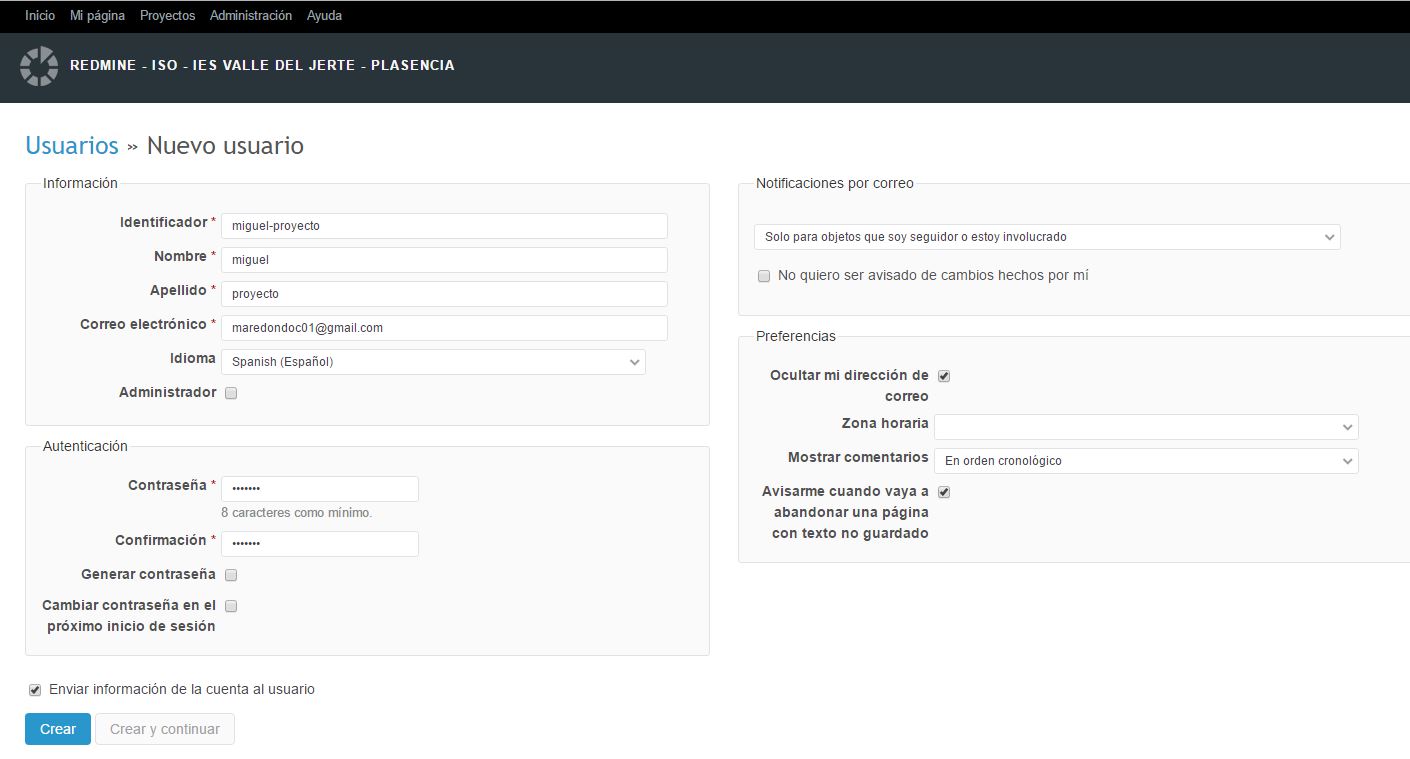Image resolution: width=1410 pixels, height=759 pixels.
Task: Uncheck Enviar información de la cuenta
Action: [x=35, y=690]
